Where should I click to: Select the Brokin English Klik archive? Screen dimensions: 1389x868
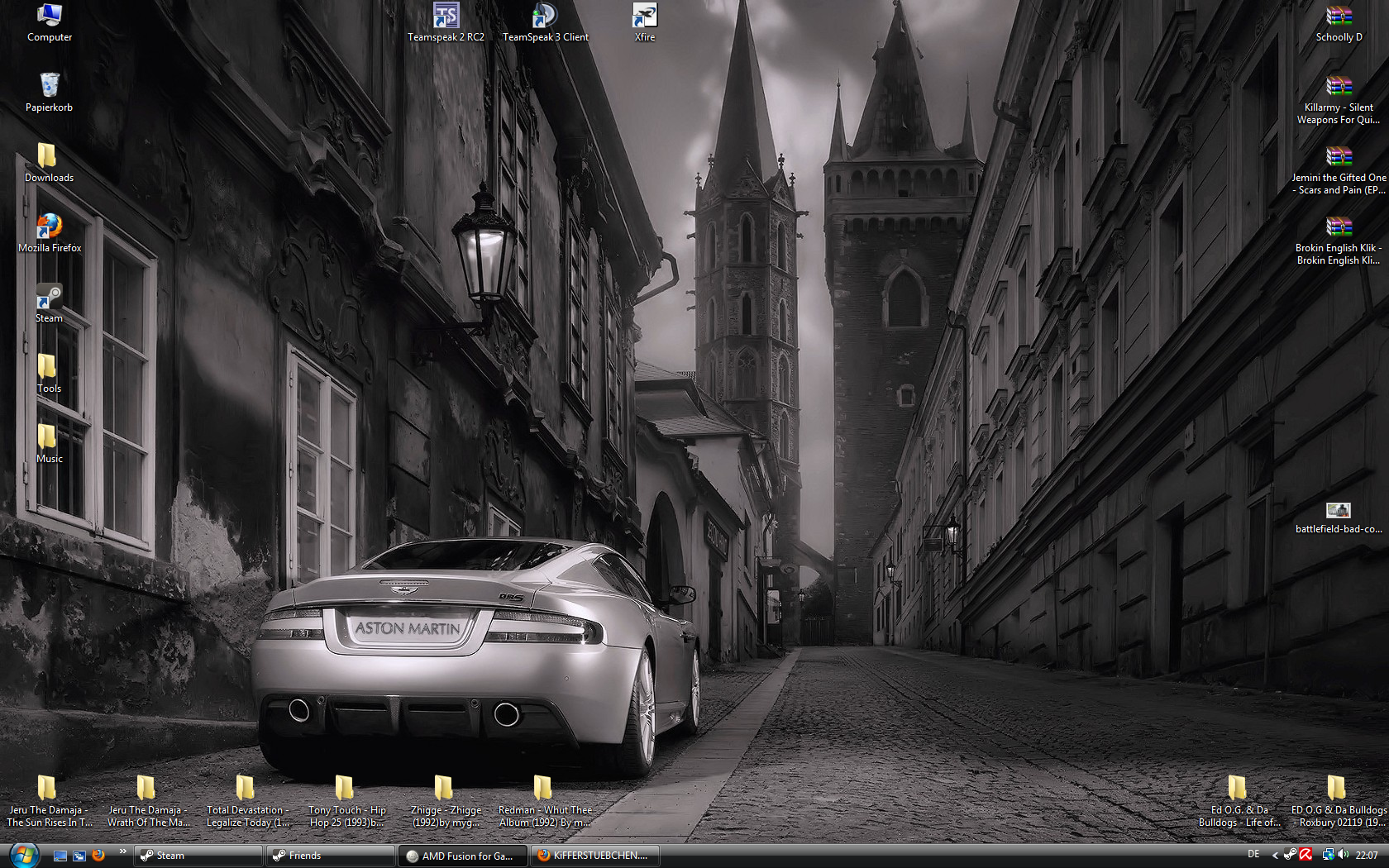point(1339,240)
